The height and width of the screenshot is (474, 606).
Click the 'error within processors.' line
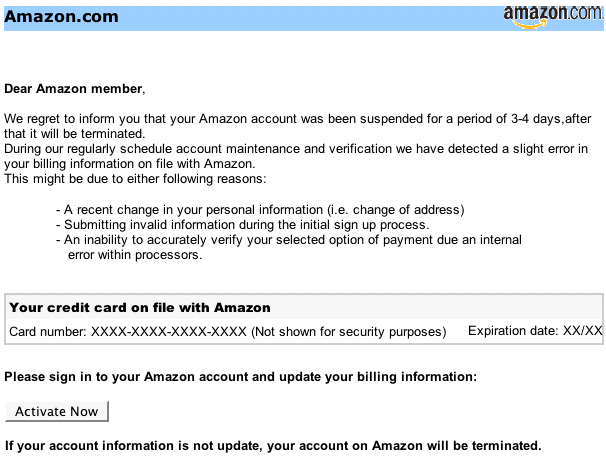[135, 254]
